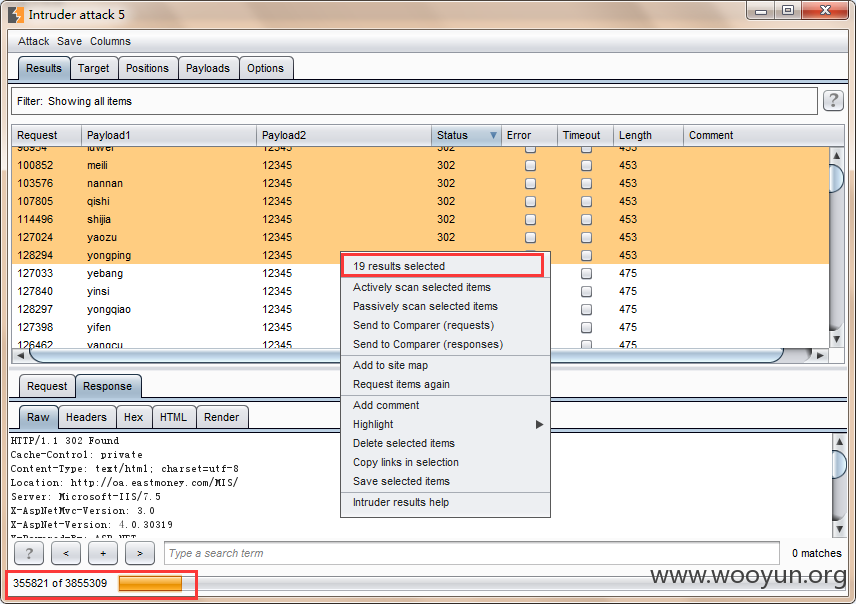Open the Columns menu
Screen dimensions: 856x604
[x=110, y=42]
